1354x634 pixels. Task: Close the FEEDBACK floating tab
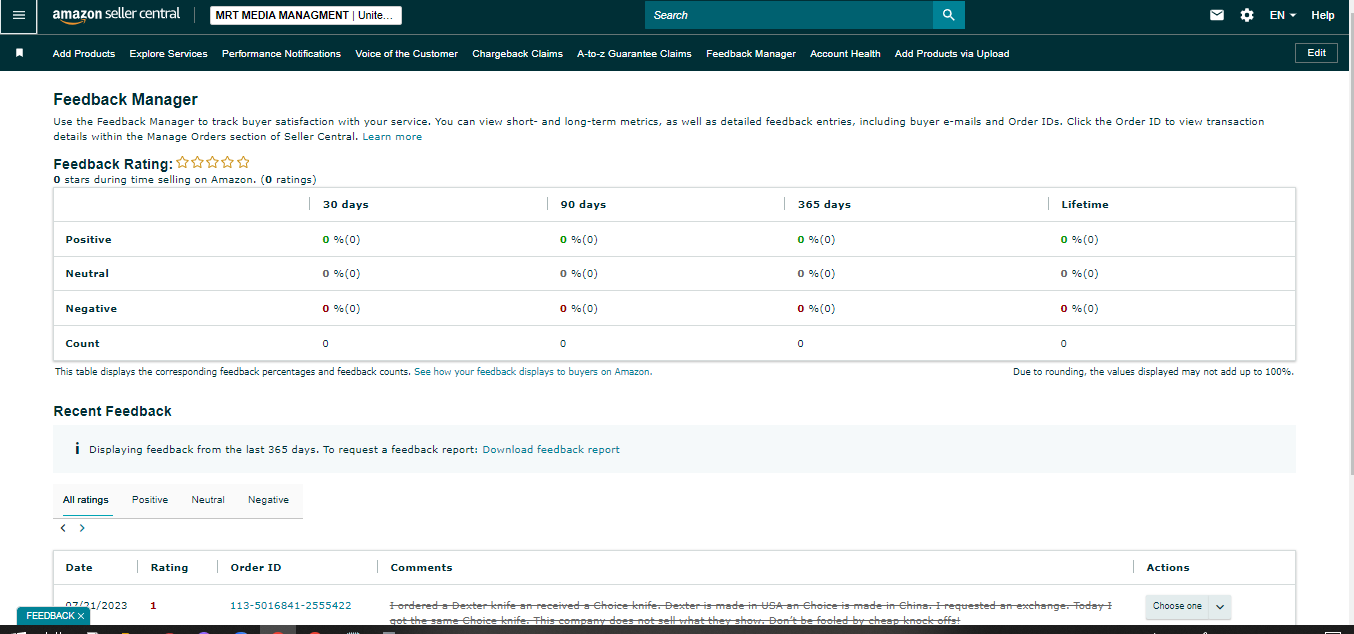pyautogui.click(x=81, y=616)
